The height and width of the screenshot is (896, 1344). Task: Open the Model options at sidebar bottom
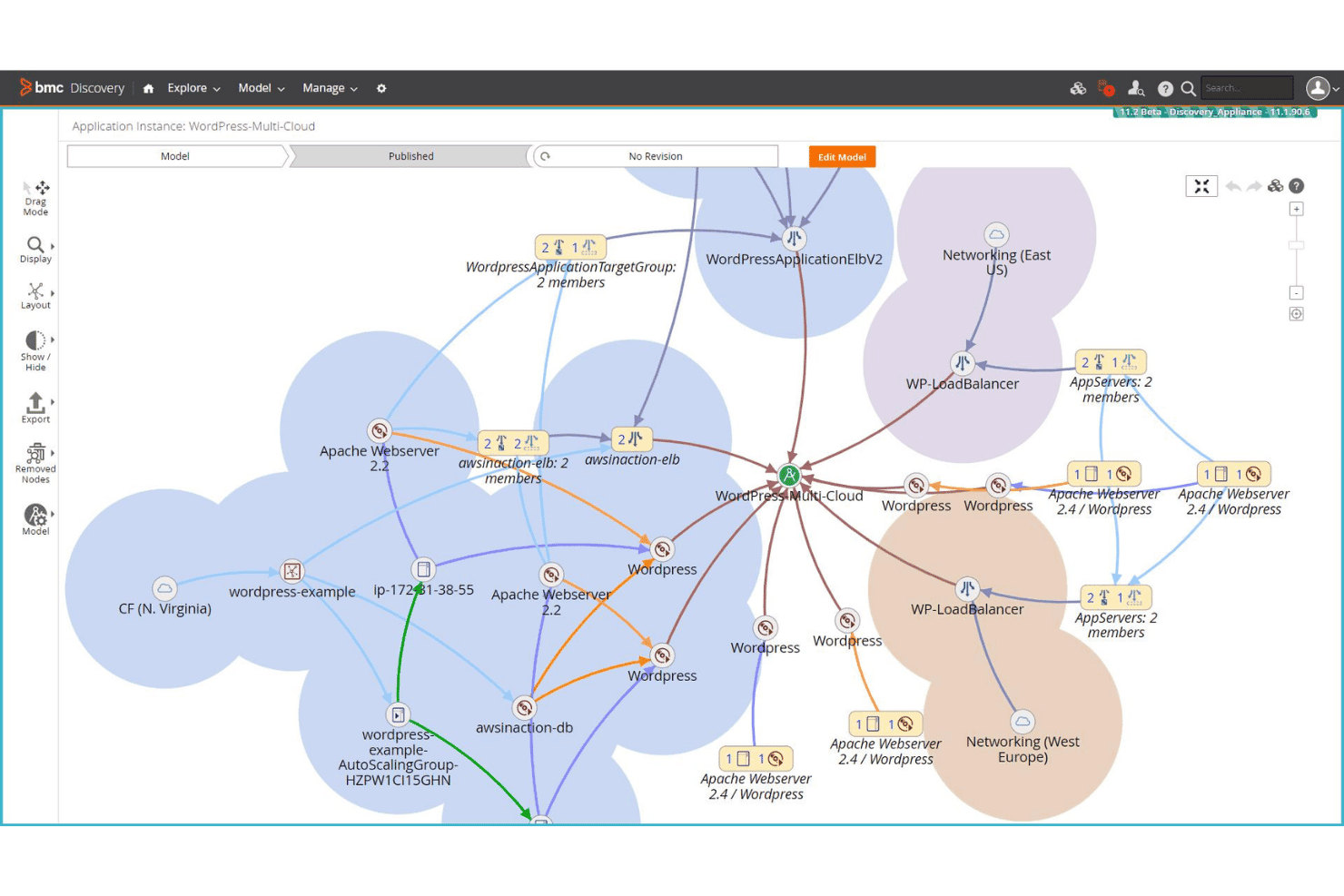[35, 519]
